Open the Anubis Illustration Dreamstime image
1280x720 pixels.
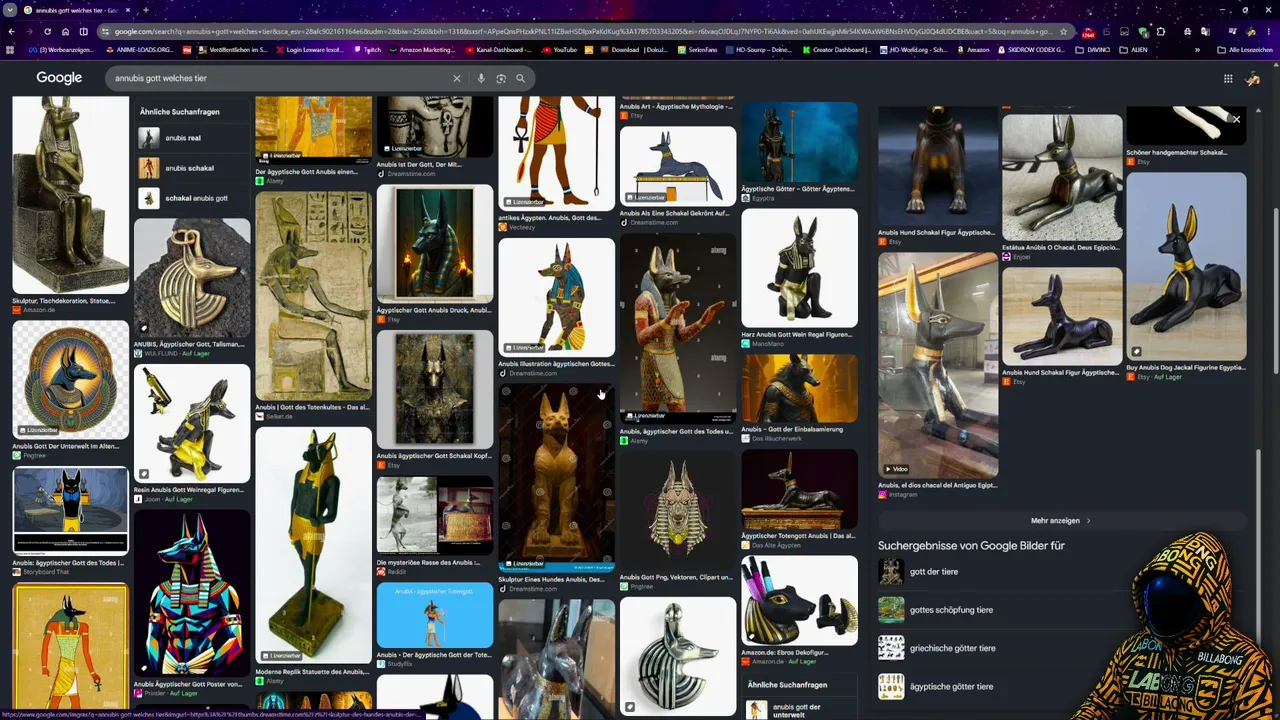click(x=556, y=297)
